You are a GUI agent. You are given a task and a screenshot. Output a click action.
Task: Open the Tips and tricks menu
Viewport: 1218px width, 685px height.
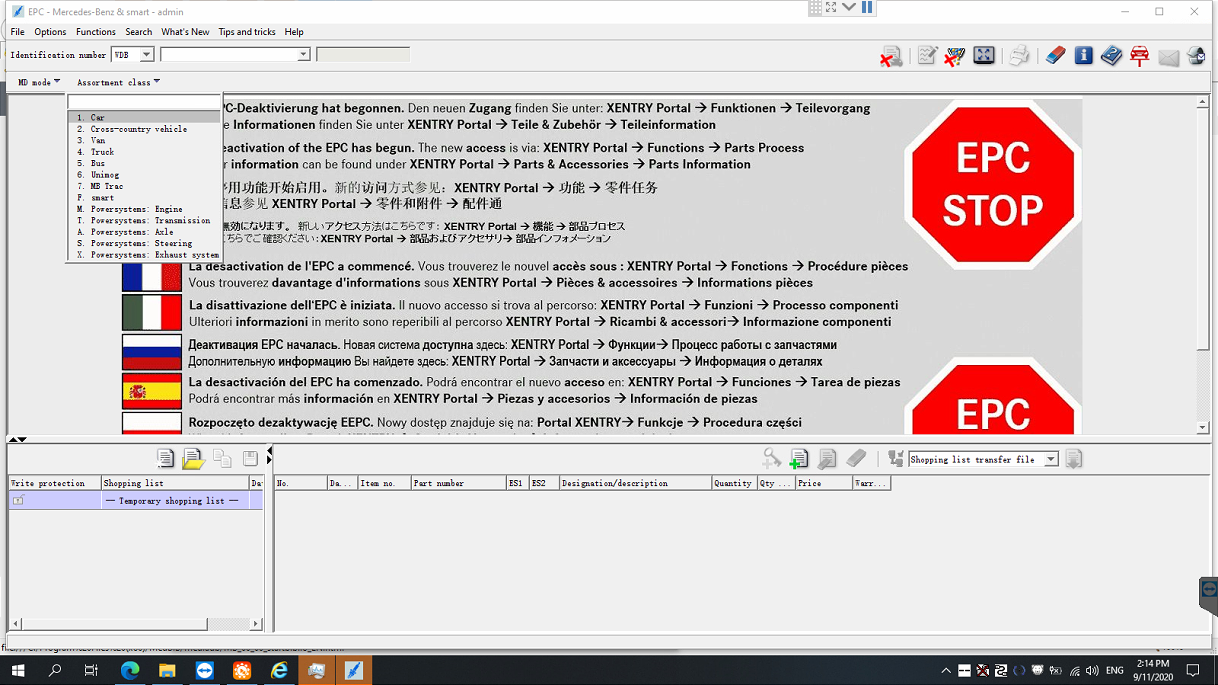pyautogui.click(x=247, y=32)
